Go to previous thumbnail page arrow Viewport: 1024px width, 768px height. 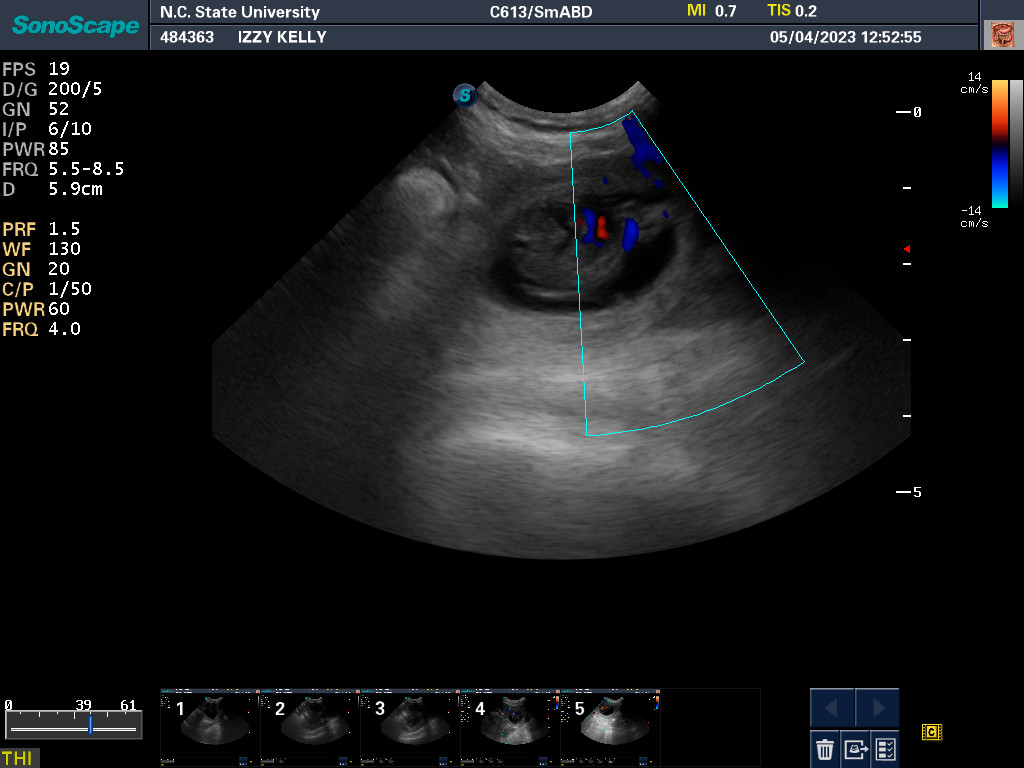tap(832, 708)
